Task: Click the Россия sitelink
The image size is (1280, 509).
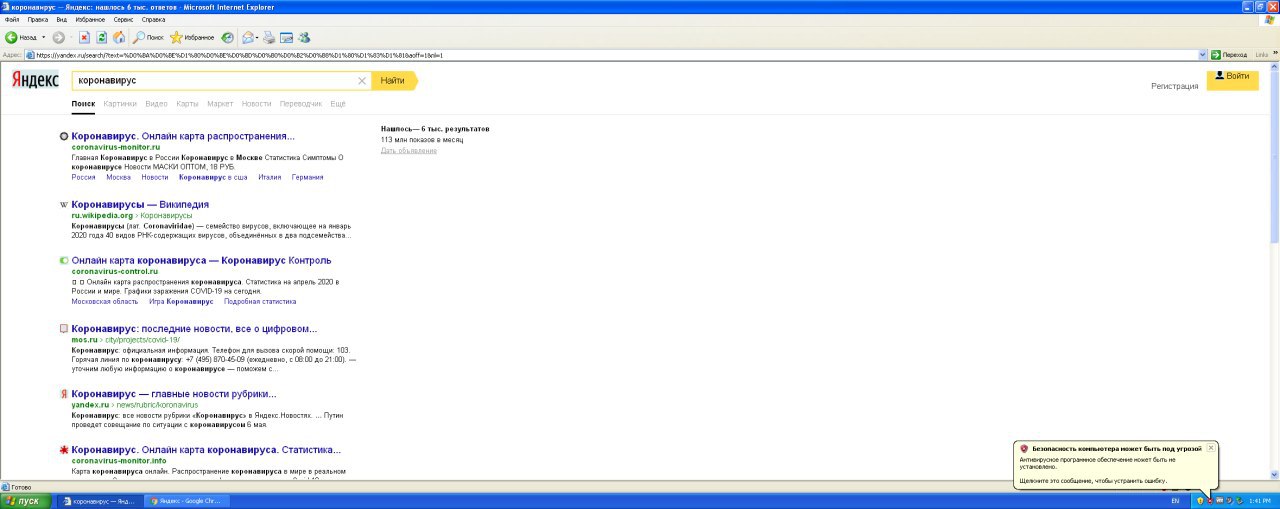Action: coord(84,177)
